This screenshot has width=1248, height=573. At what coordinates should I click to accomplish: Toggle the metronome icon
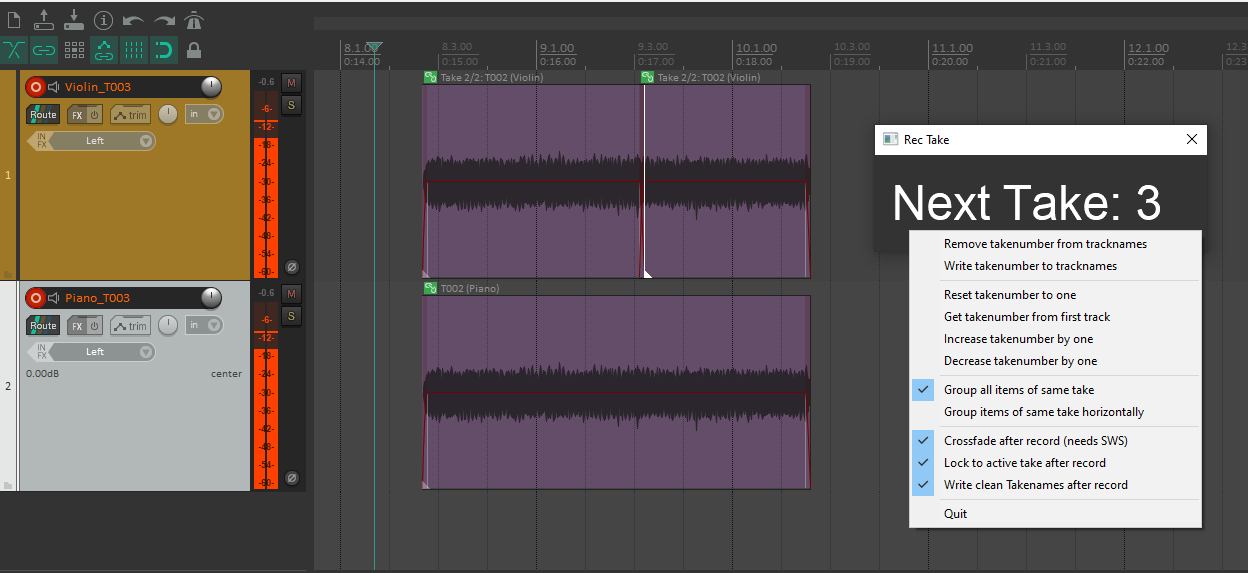point(194,19)
